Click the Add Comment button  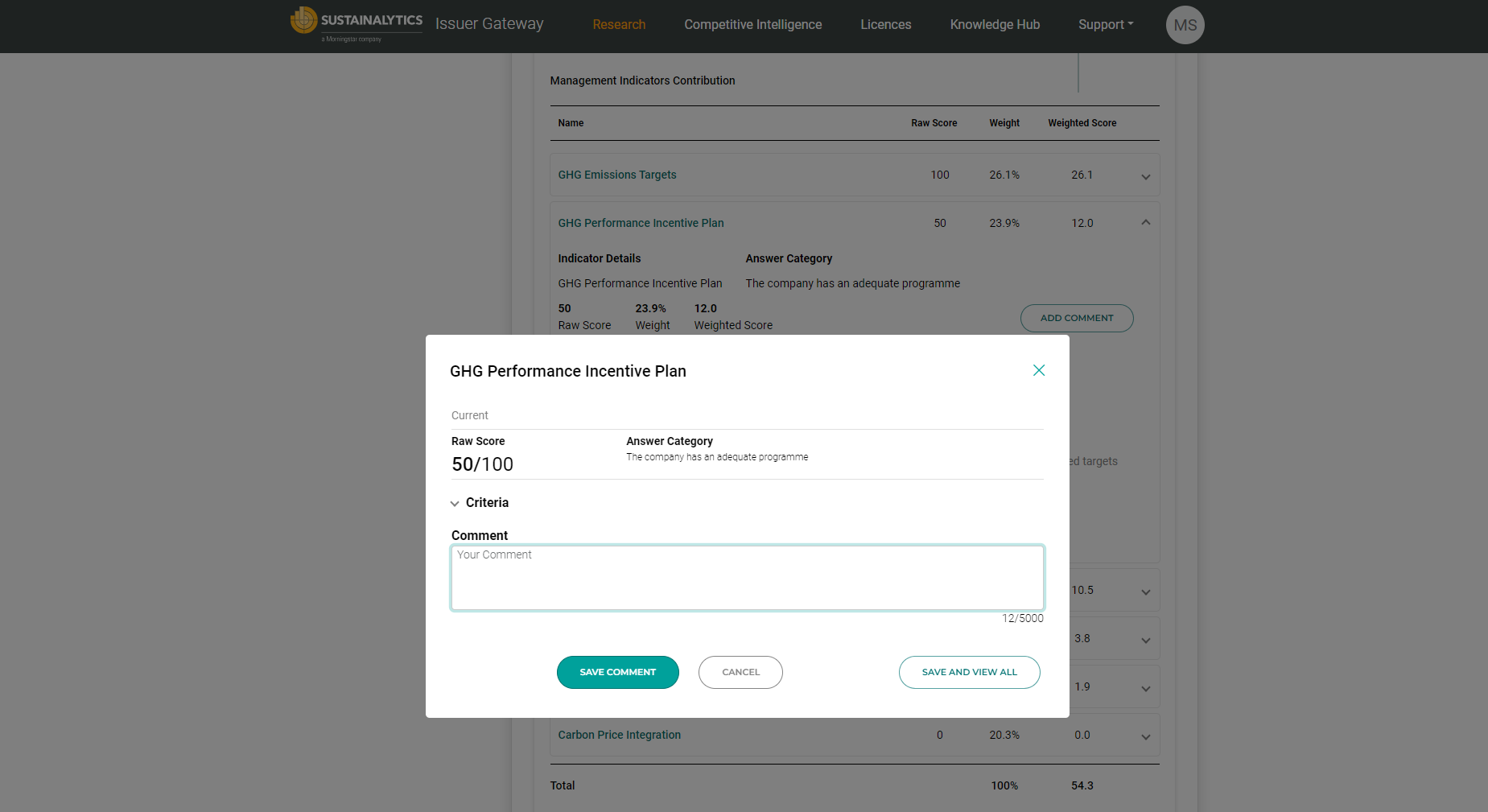(1076, 318)
